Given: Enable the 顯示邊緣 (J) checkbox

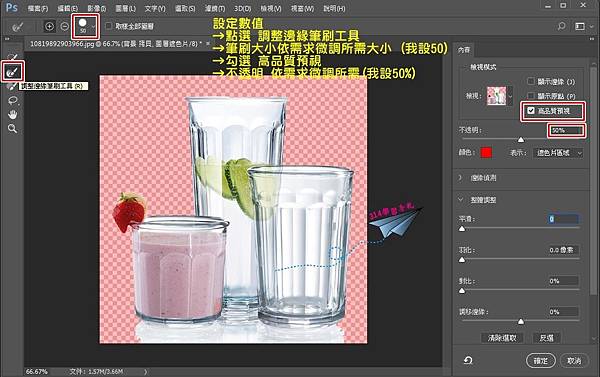Looking at the screenshot, I should coord(531,81).
